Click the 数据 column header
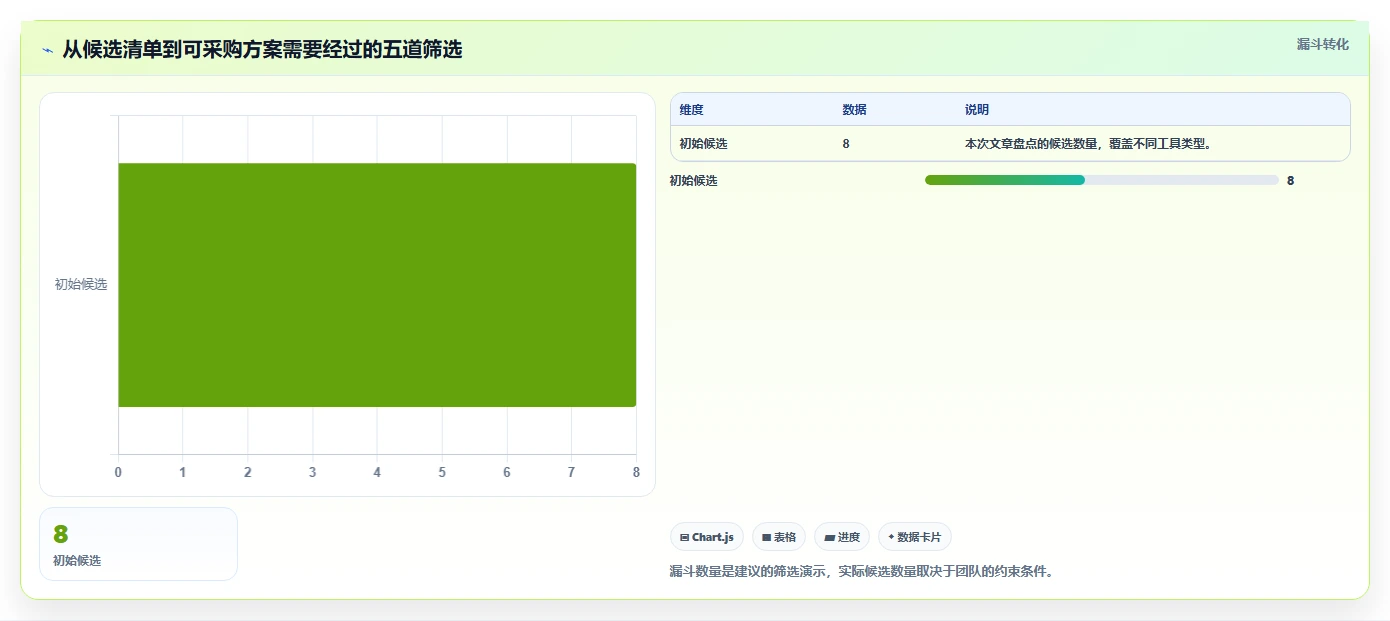 (854, 110)
